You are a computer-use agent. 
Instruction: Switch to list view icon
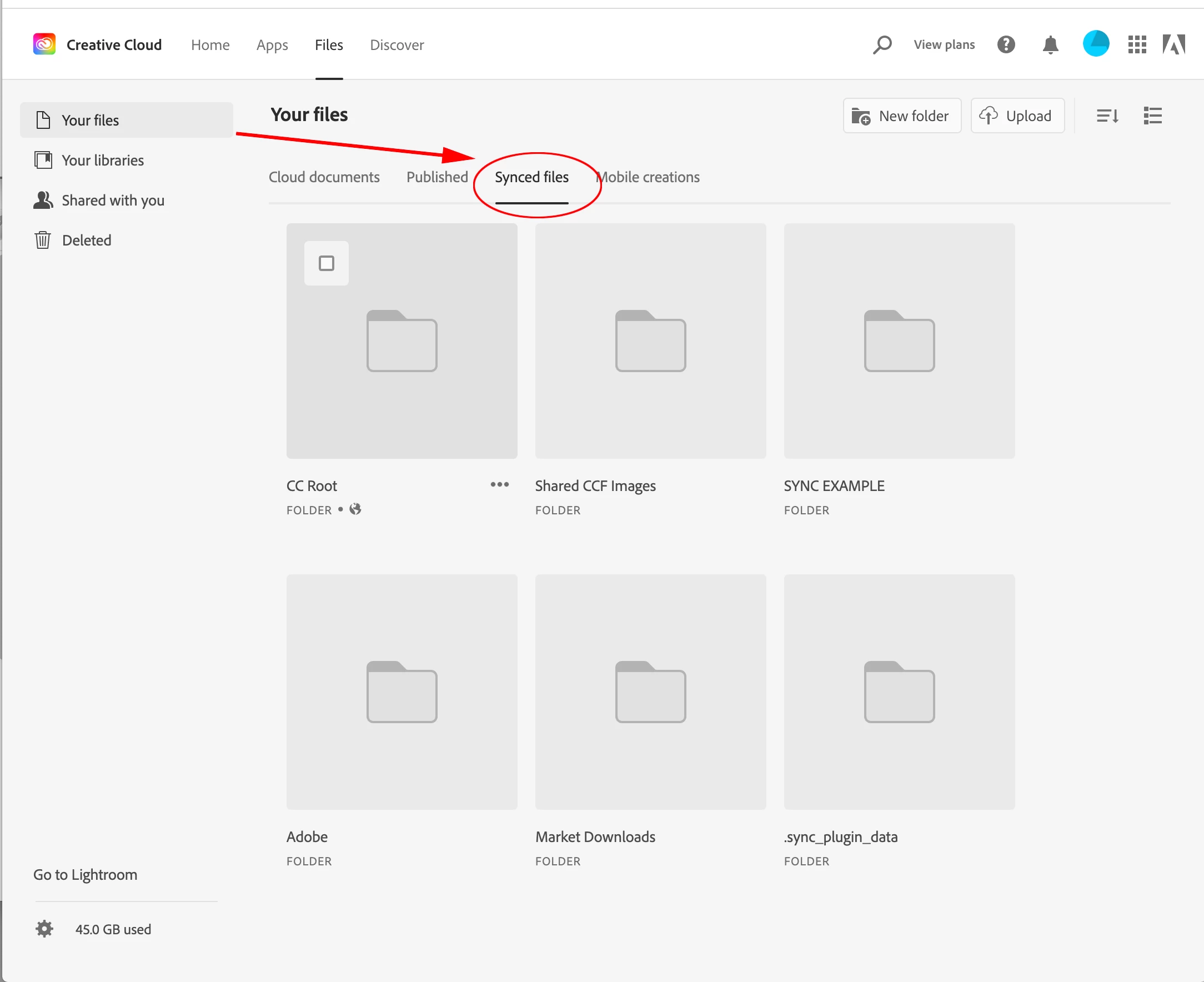click(1152, 116)
